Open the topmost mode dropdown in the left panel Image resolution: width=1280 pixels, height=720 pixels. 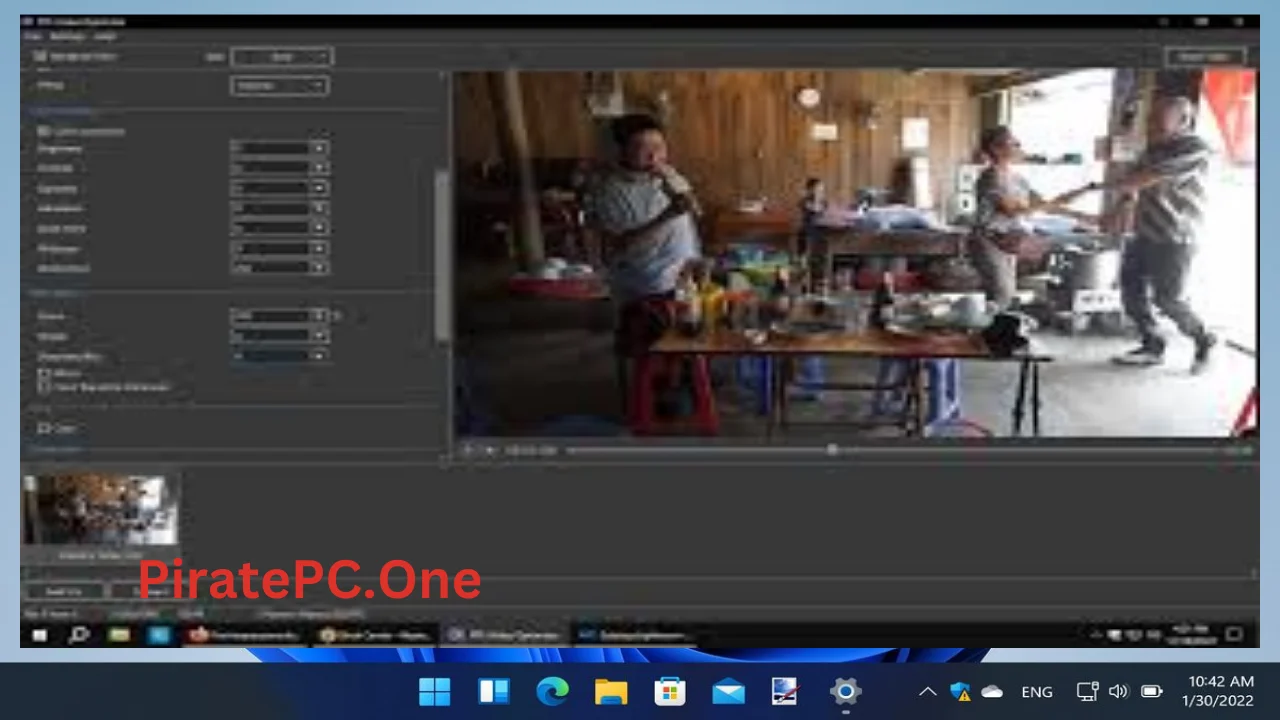point(282,57)
